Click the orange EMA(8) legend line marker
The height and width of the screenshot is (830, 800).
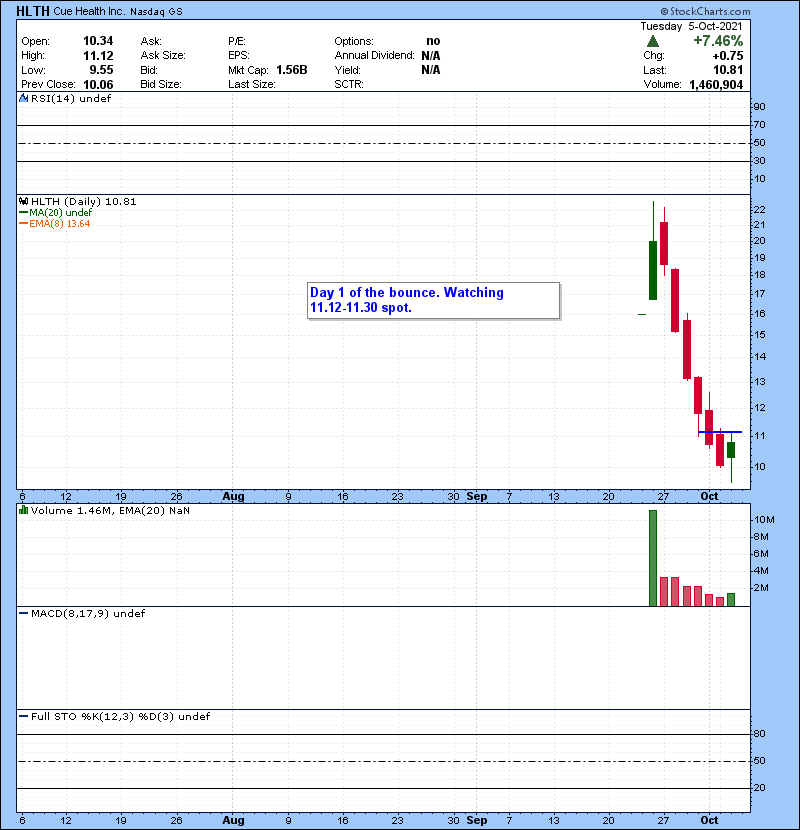23,224
